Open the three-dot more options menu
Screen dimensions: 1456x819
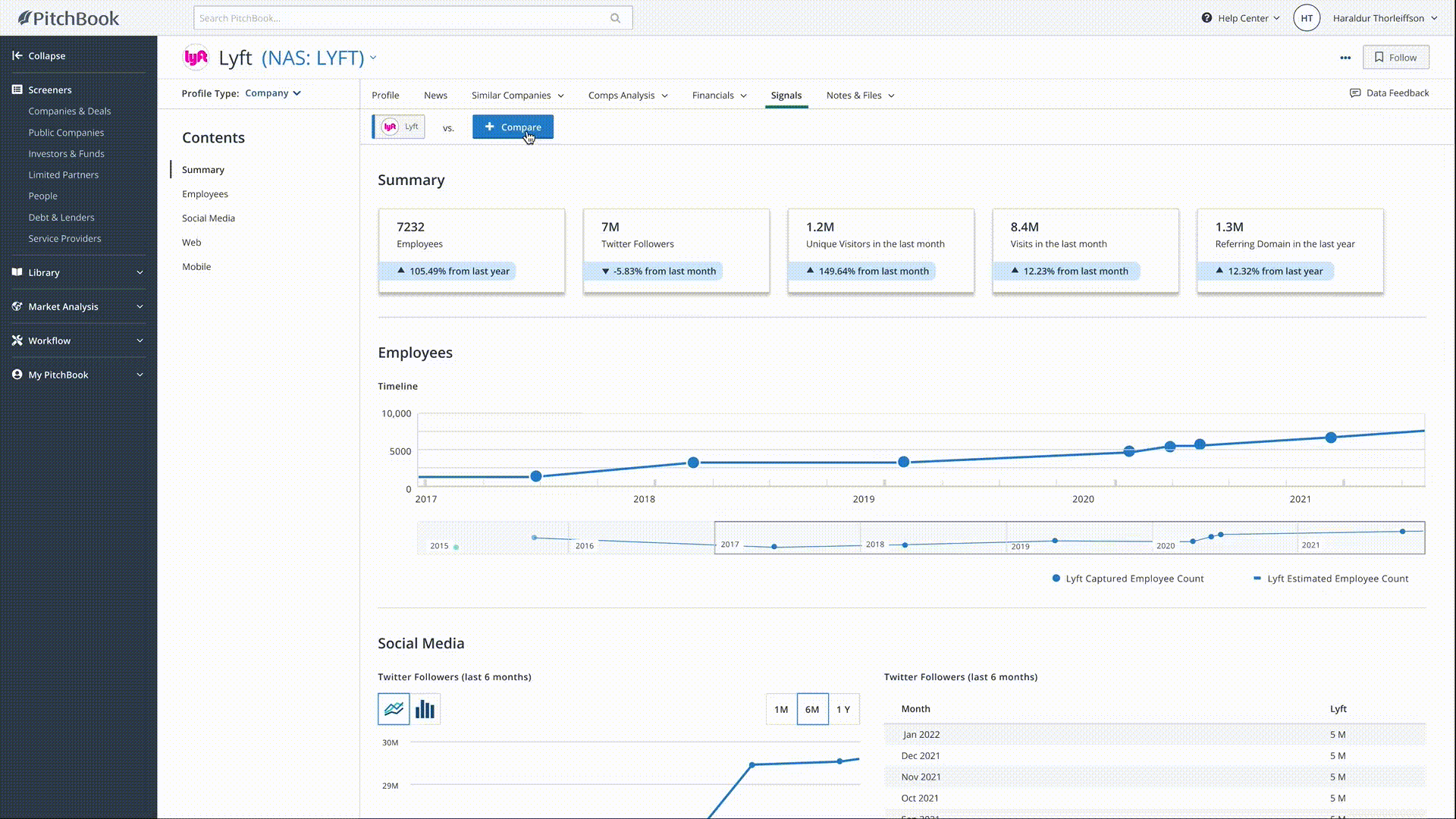click(x=1345, y=58)
